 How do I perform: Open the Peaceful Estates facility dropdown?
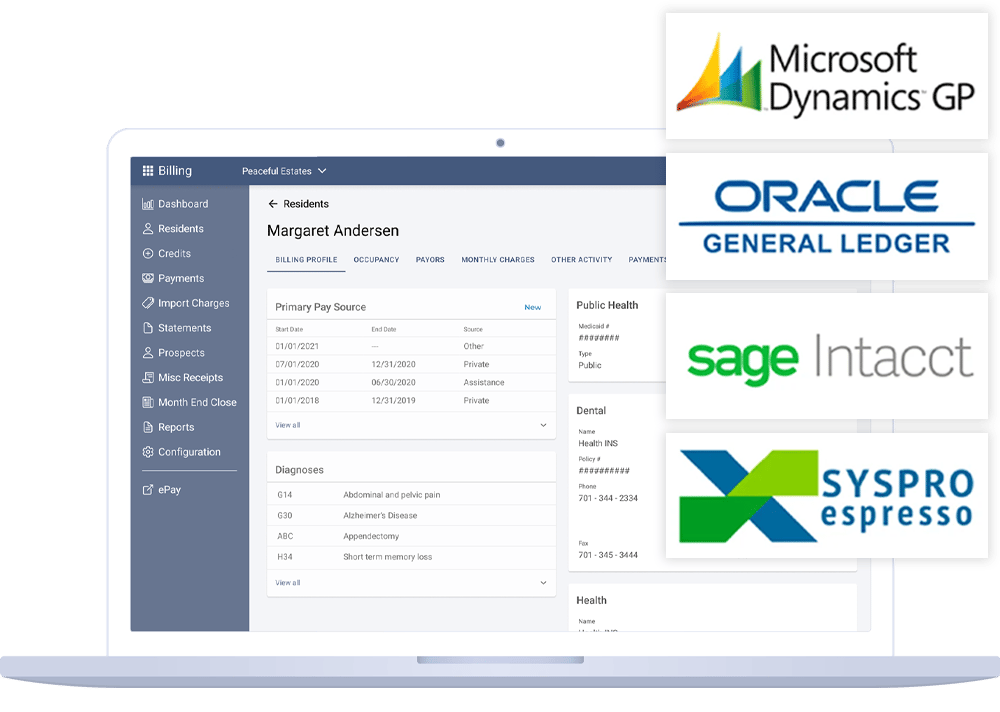point(284,171)
